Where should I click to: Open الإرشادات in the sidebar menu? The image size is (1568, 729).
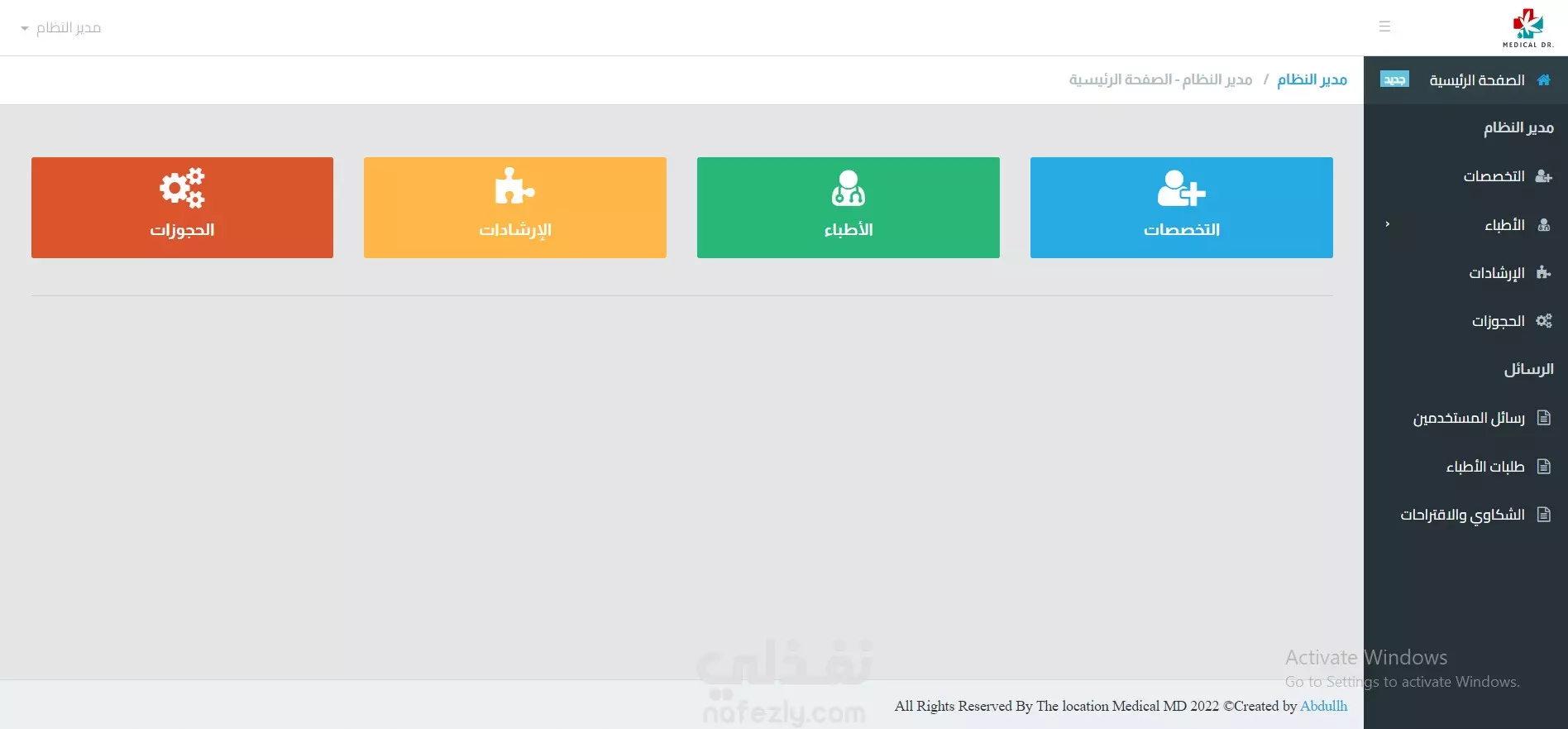(x=1496, y=273)
